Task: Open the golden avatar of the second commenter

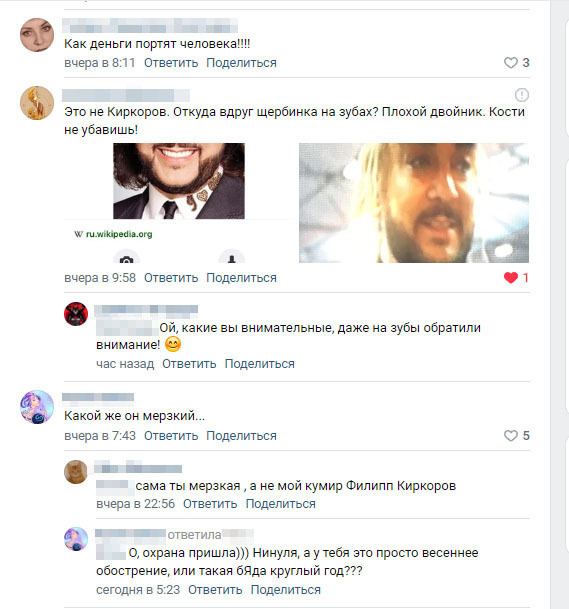Action: point(37,103)
